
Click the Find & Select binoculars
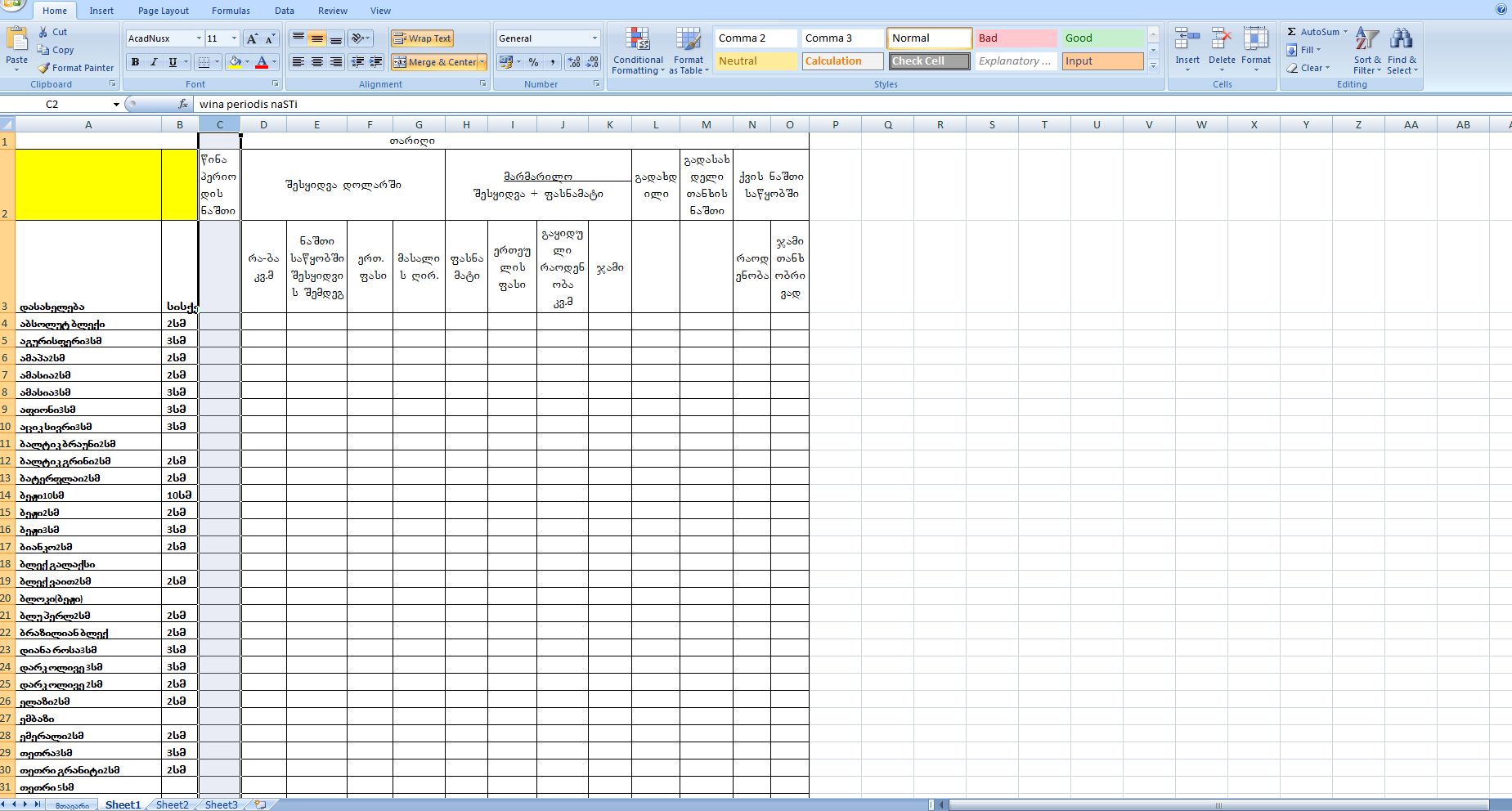click(1402, 51)
